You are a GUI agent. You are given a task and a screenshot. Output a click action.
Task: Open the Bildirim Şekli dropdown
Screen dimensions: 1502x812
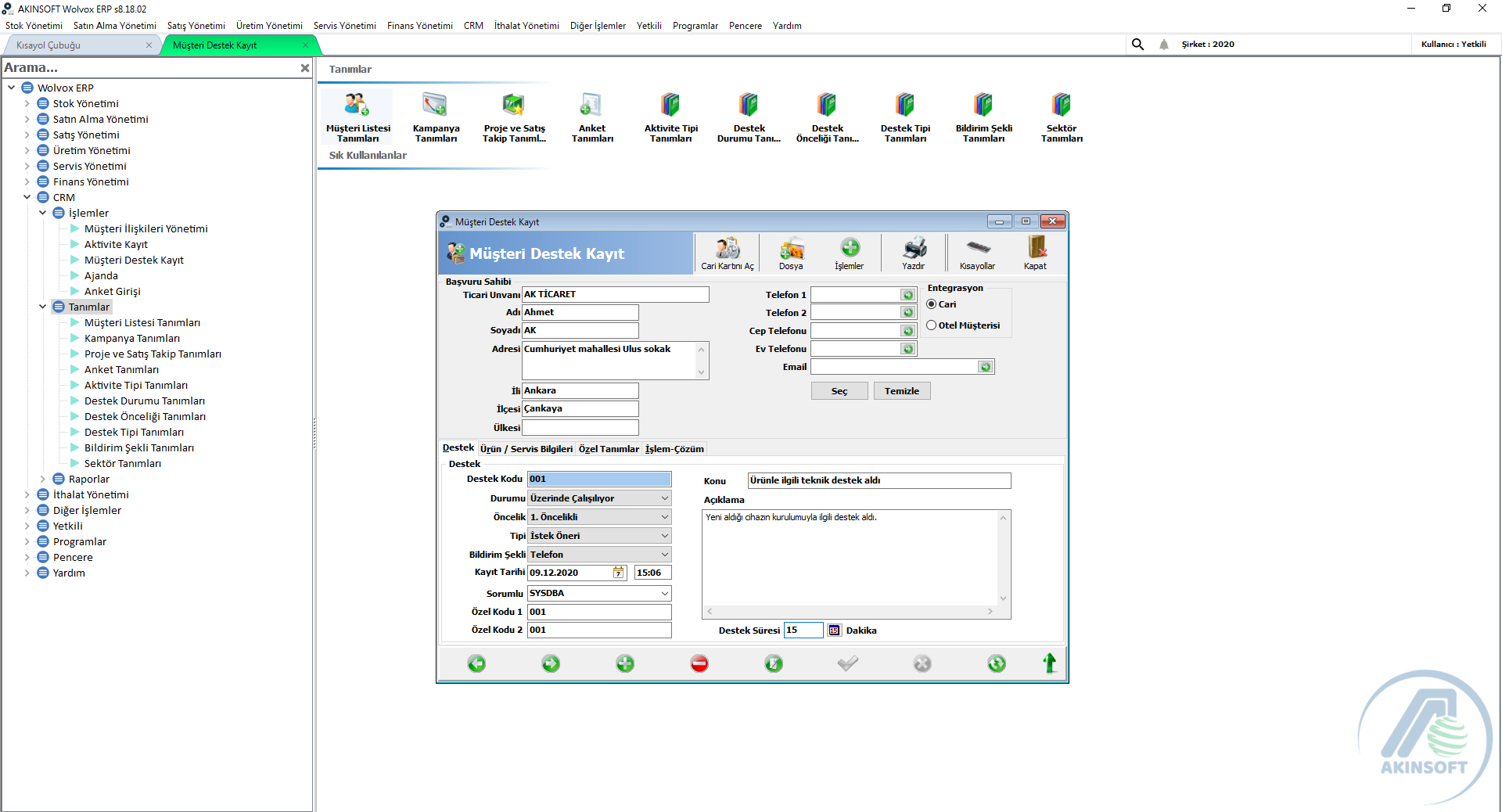click(664, 555)
